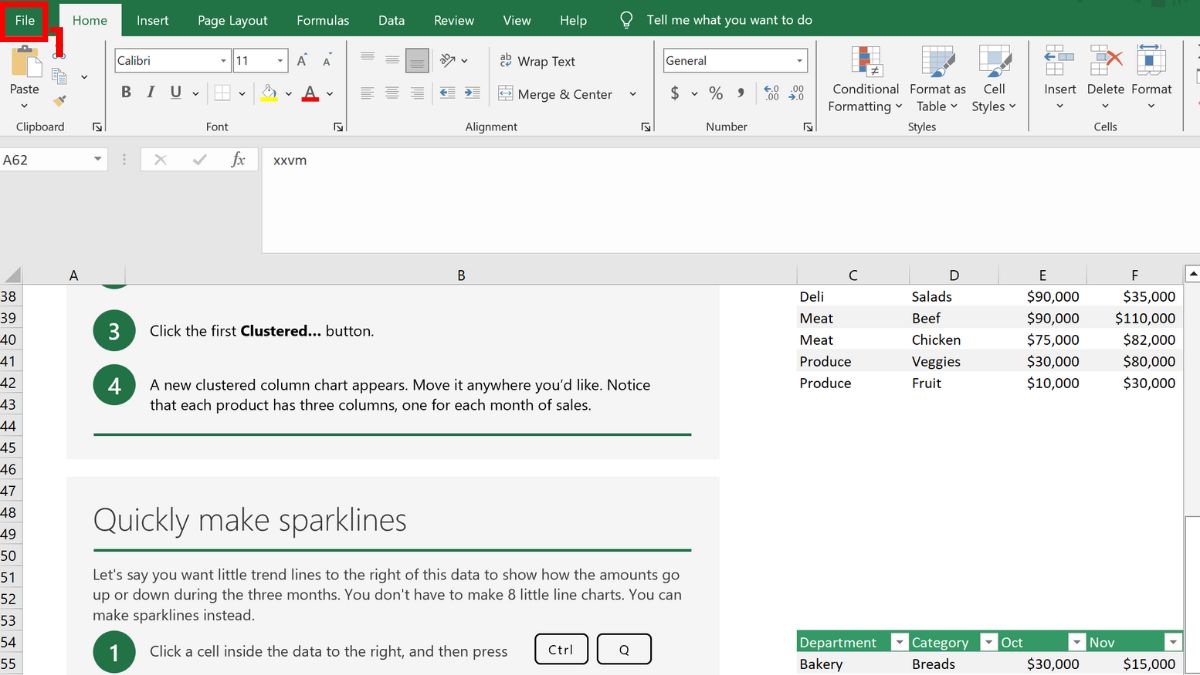Switch to the Formulas ribbon tab
Screen dimensions: 1200x675
[322, 20]
